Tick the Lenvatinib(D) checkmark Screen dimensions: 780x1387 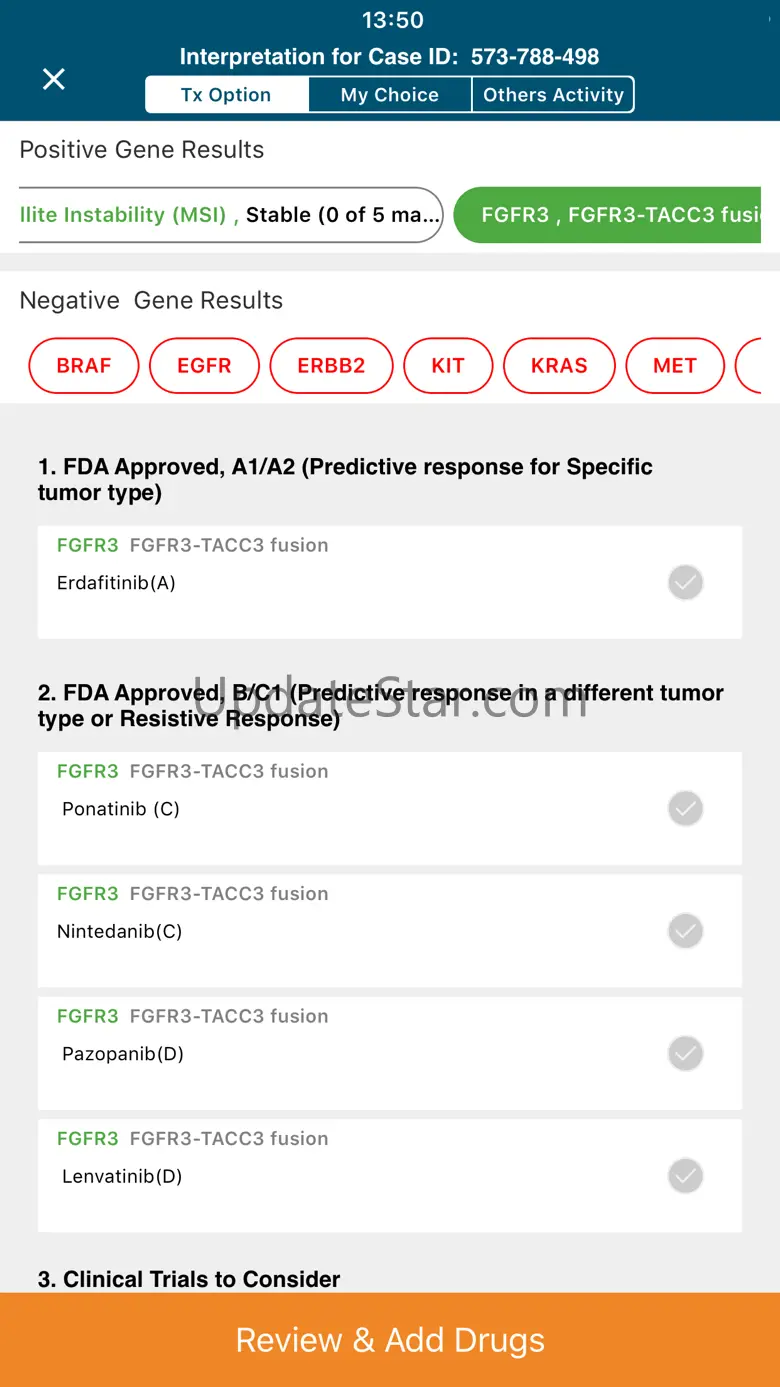pyautogui.click(x=685, y=1176)
